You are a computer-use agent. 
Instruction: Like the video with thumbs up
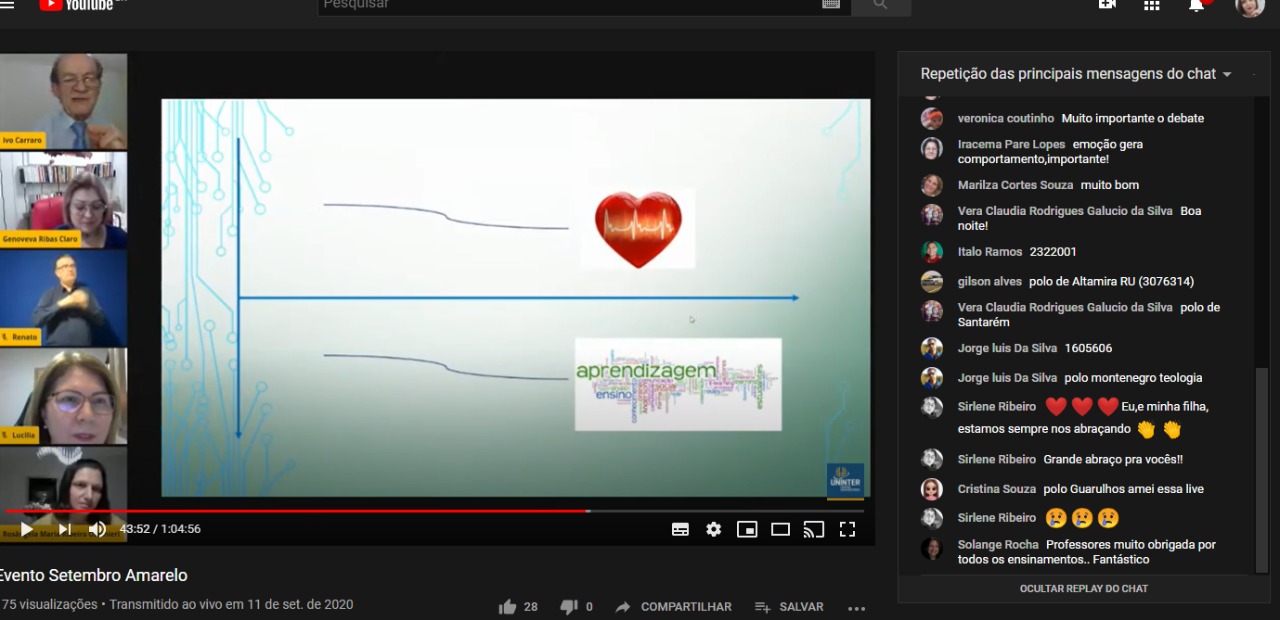click(508, 607)
